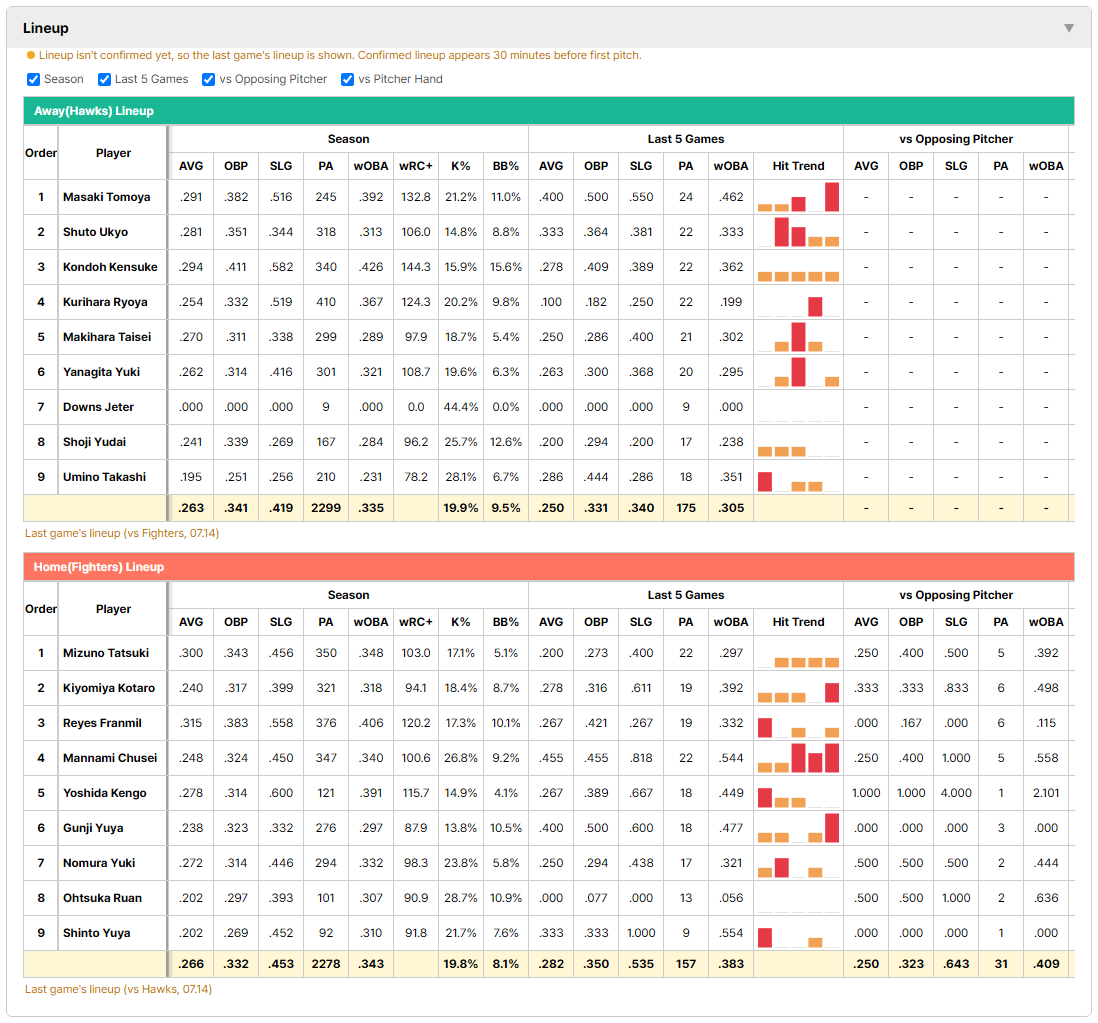Click Masaki Tomoya's hit trend chart
The width and height of the screenshot is (1098, 1023).
[x=798, y=197]
